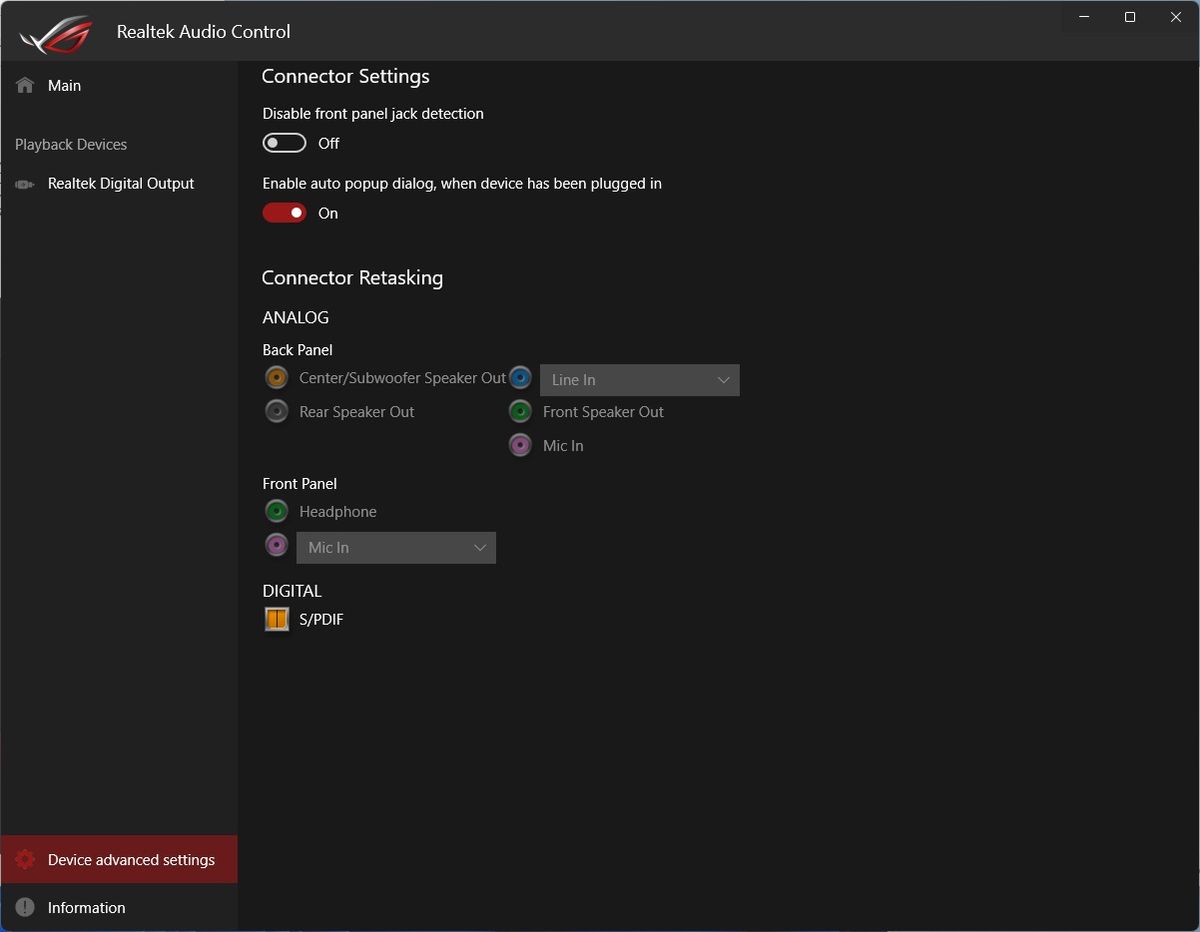Click the Front Speaker Out label

coord(603,412)
